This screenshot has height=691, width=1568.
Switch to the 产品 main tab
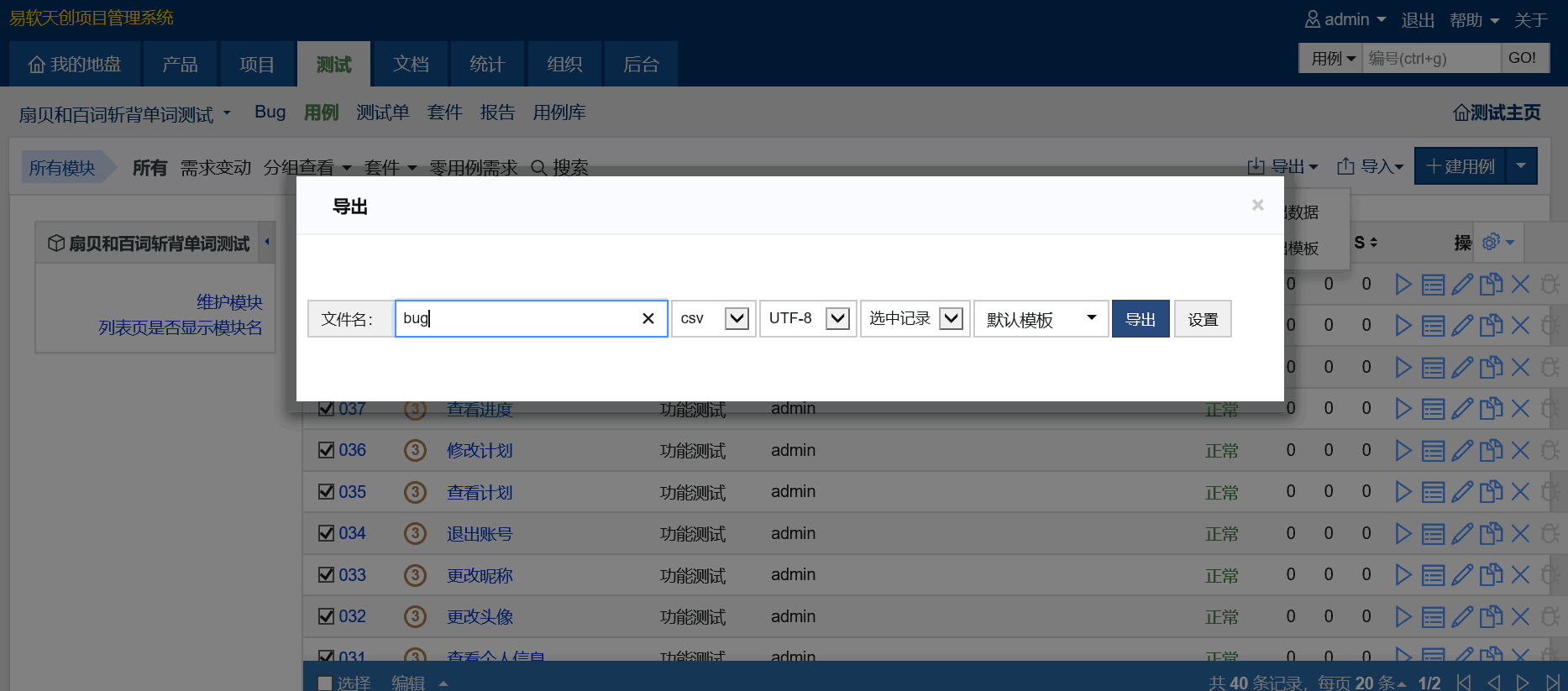click(x=180, y=65)
